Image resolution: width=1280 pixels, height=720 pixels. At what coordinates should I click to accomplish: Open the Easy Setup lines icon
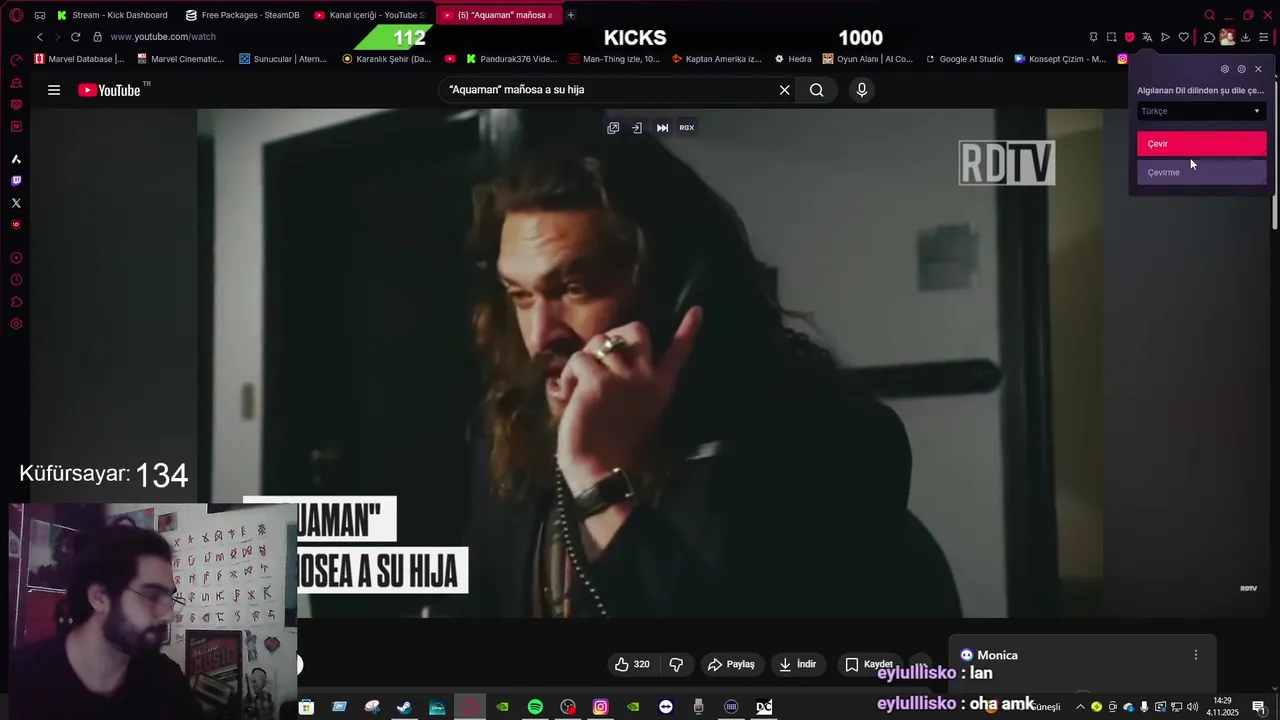click(1263, 37)
